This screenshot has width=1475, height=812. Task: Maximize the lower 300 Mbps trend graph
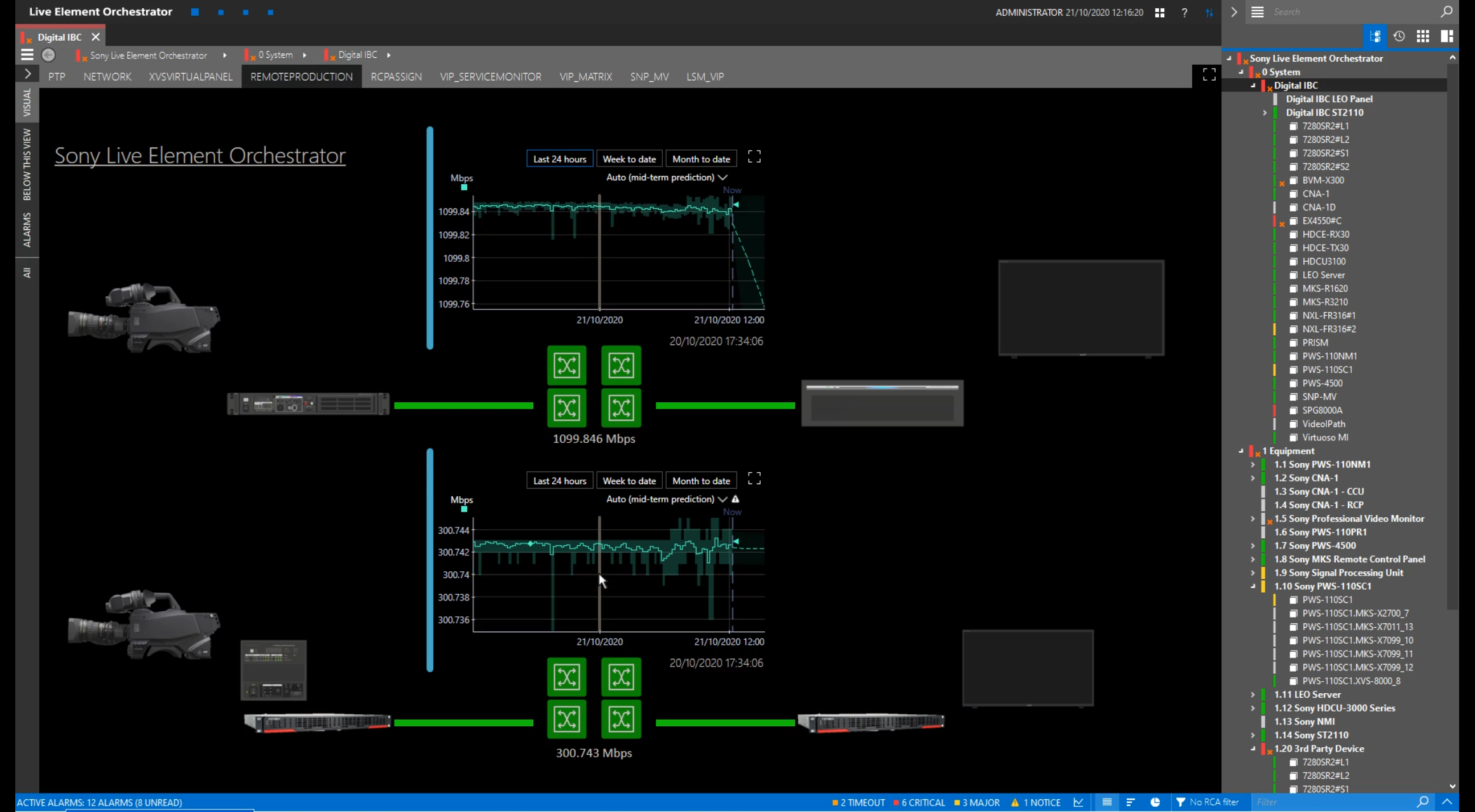pyautogui.click(x=754, y=478)
